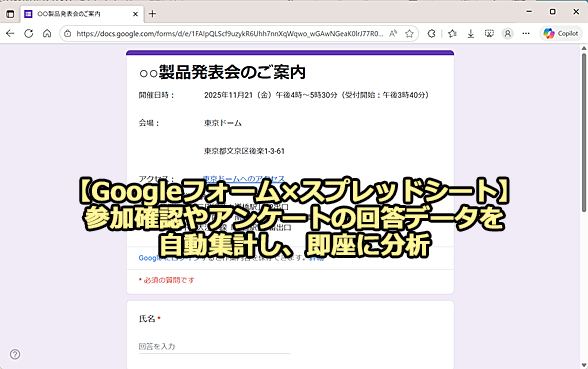This screenshot has width=588, height=369.
Task: Click the address bar URL field
Action: click(x=230, y=34)
